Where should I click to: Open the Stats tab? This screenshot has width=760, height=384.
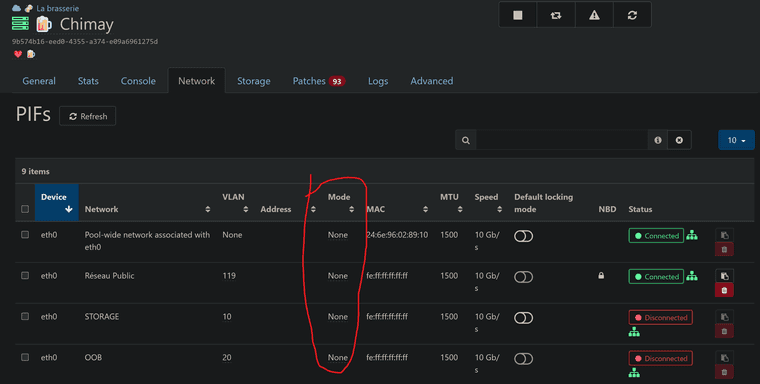coord(88,81)
